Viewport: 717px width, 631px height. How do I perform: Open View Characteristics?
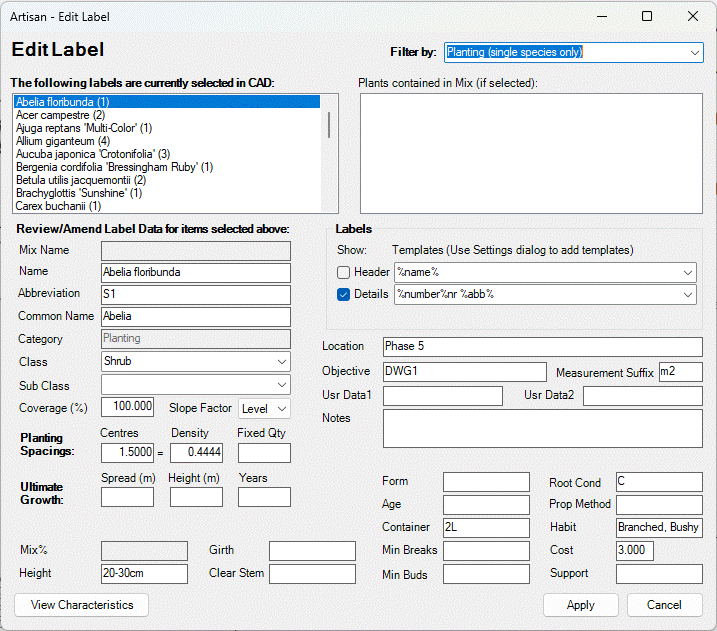(x=82, y=605)
